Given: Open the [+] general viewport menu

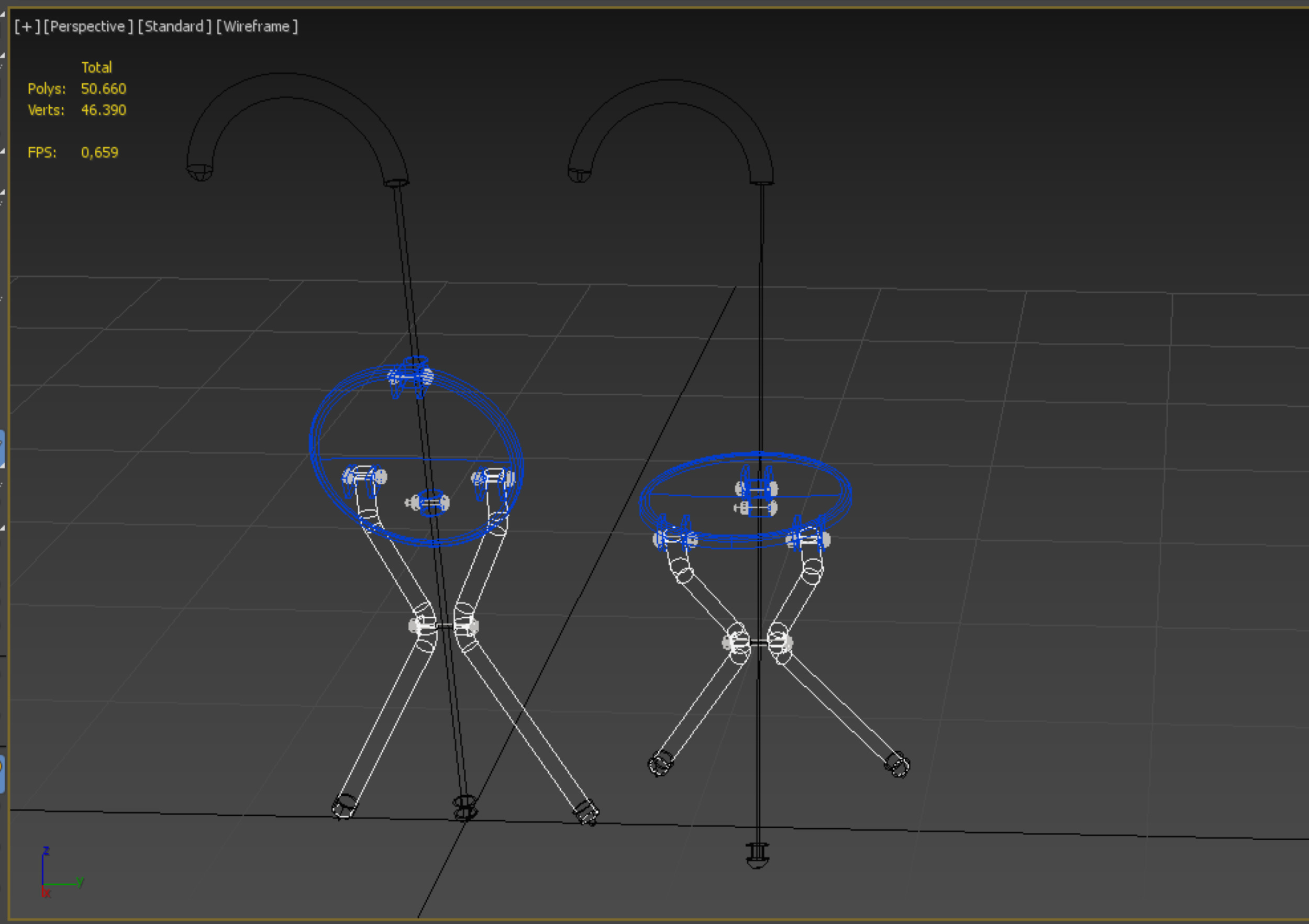Looking at the screenshot, I should tap(27, 27).
